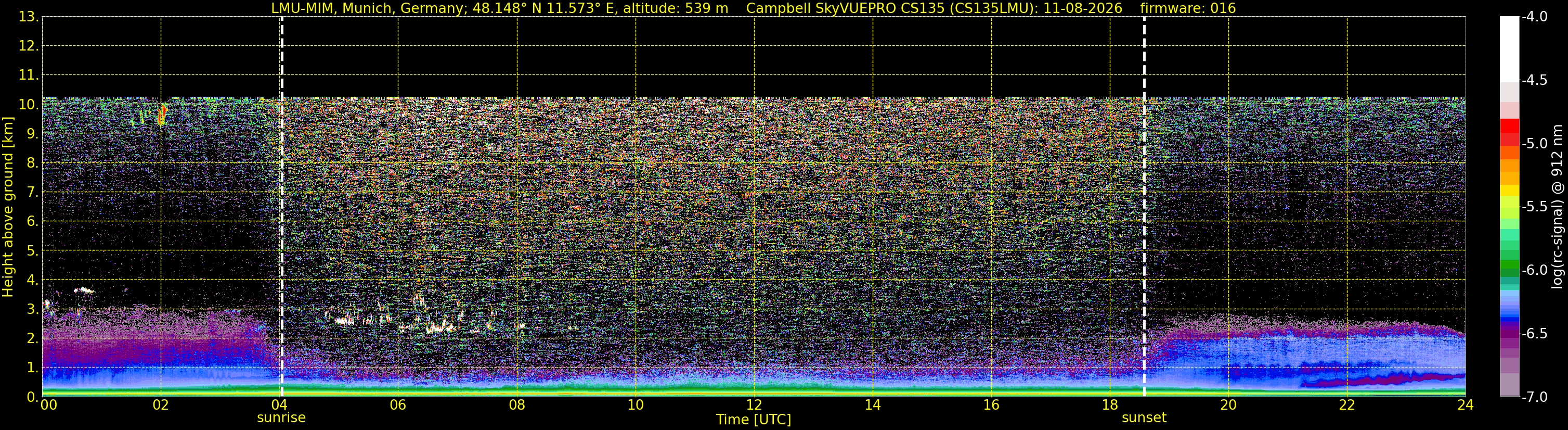Click the date '11-08-2026' in the title
Image resolution: width=1568 pixels, height=430 pixels.
[1083, 8]
